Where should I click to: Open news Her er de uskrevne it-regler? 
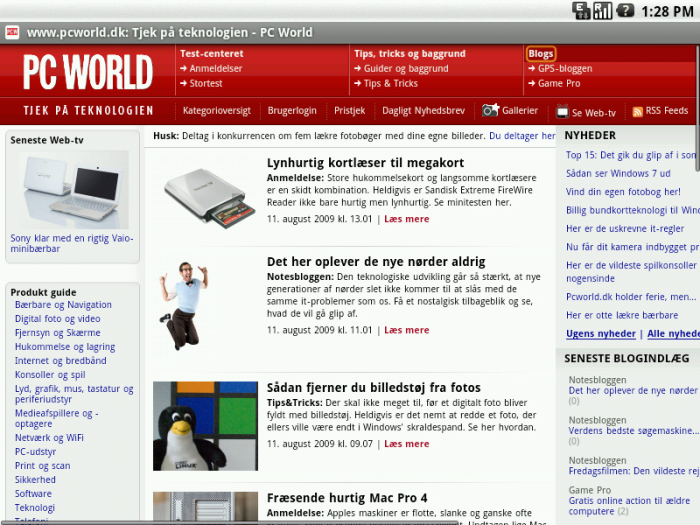click(625, 229)
